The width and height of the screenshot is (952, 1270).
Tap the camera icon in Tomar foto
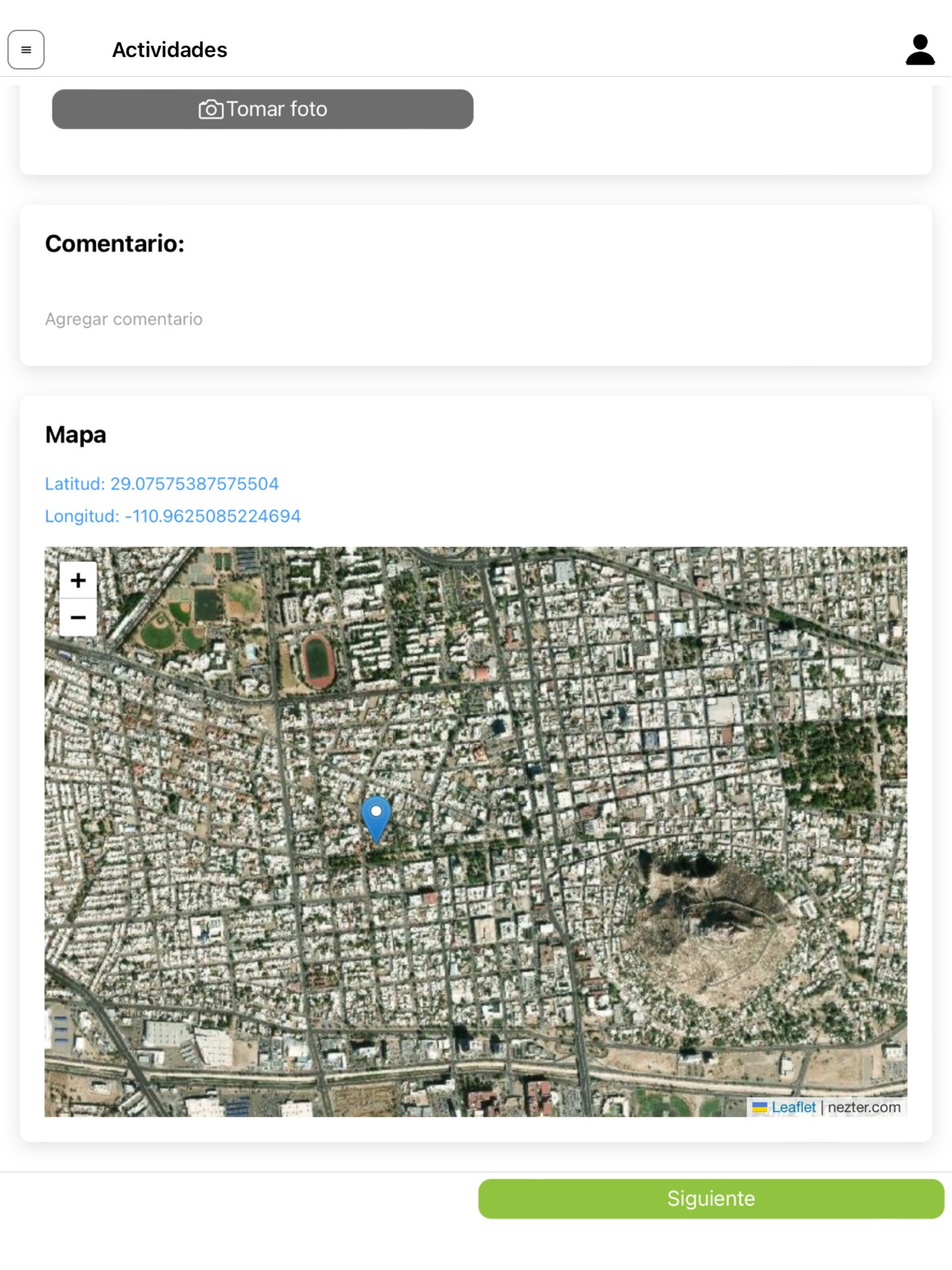point(211,109)
